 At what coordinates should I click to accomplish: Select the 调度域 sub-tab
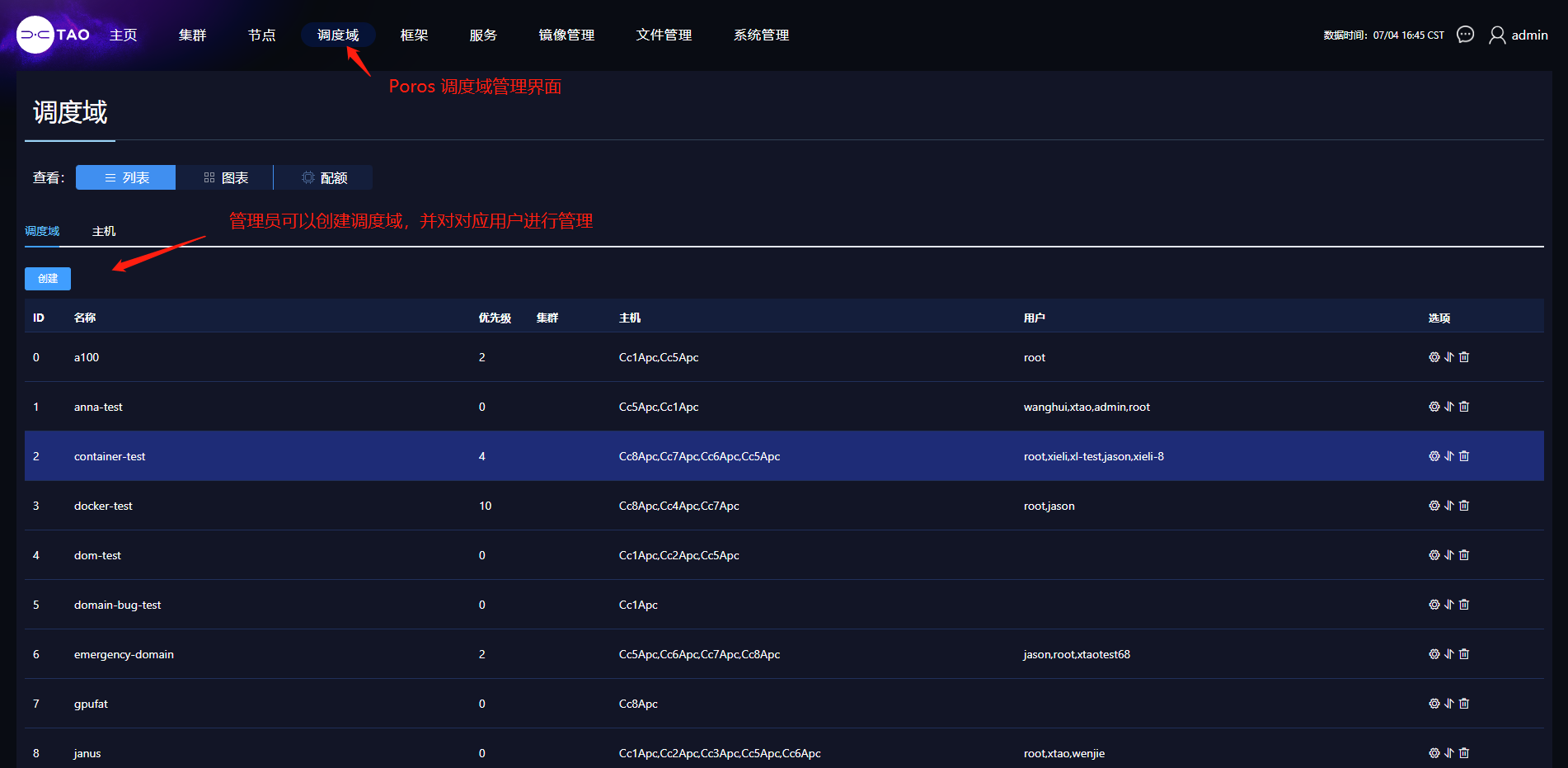point(42,231)
